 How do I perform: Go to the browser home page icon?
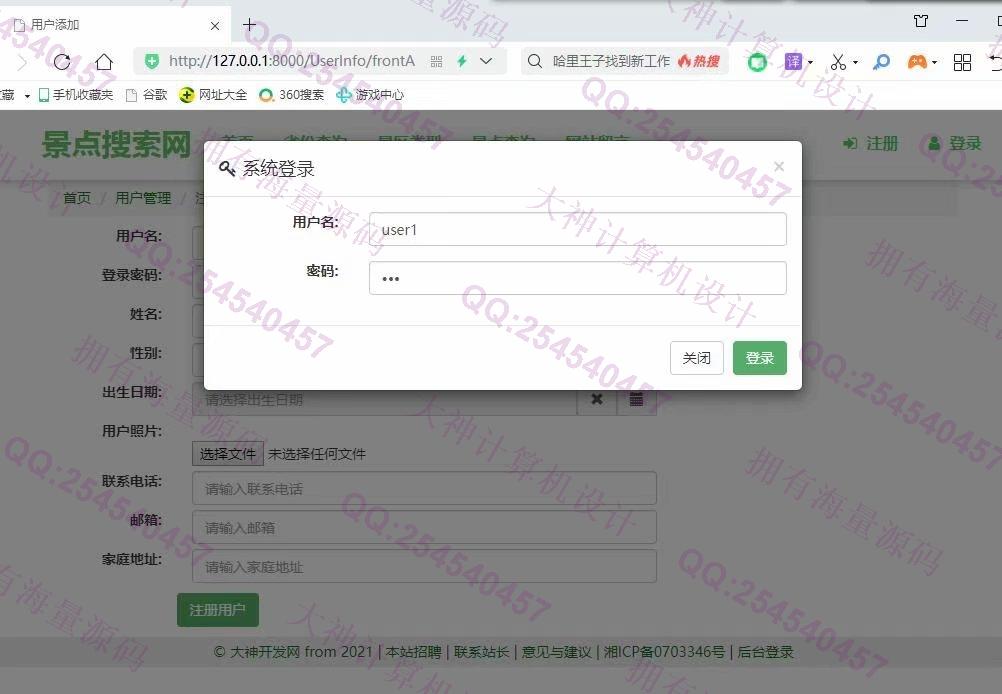(104, 61)
